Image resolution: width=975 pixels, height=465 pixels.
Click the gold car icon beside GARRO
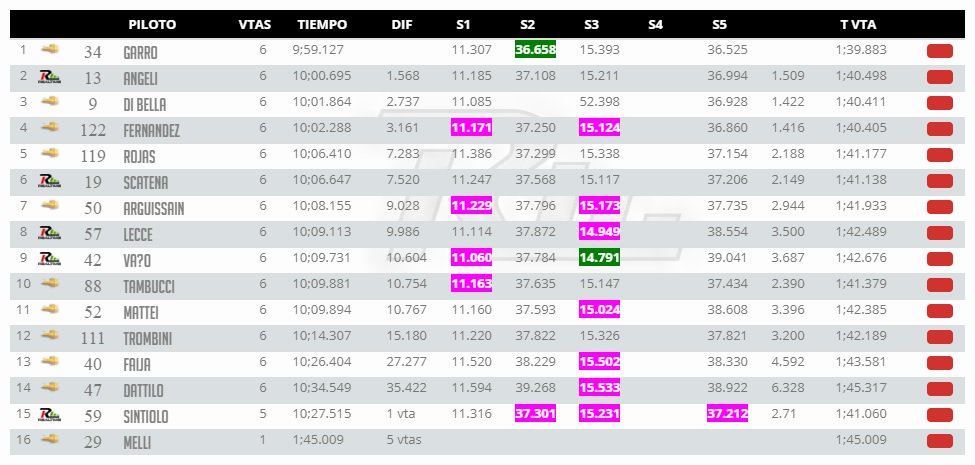[50, 48]
